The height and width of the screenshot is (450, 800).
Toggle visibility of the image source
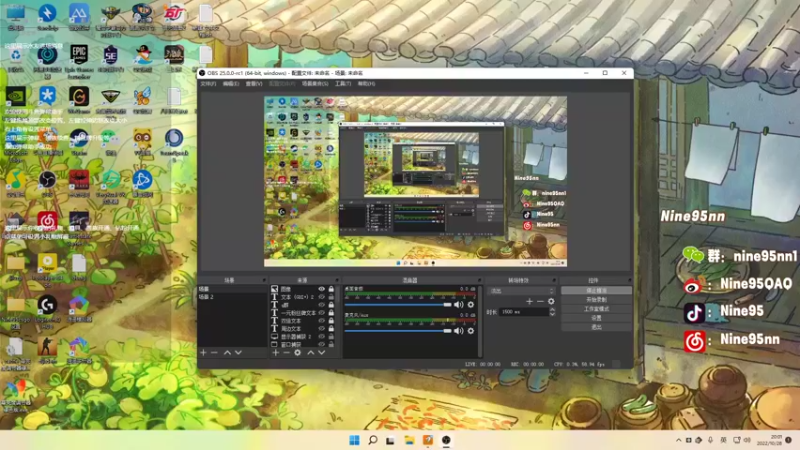tap(321, 289)
